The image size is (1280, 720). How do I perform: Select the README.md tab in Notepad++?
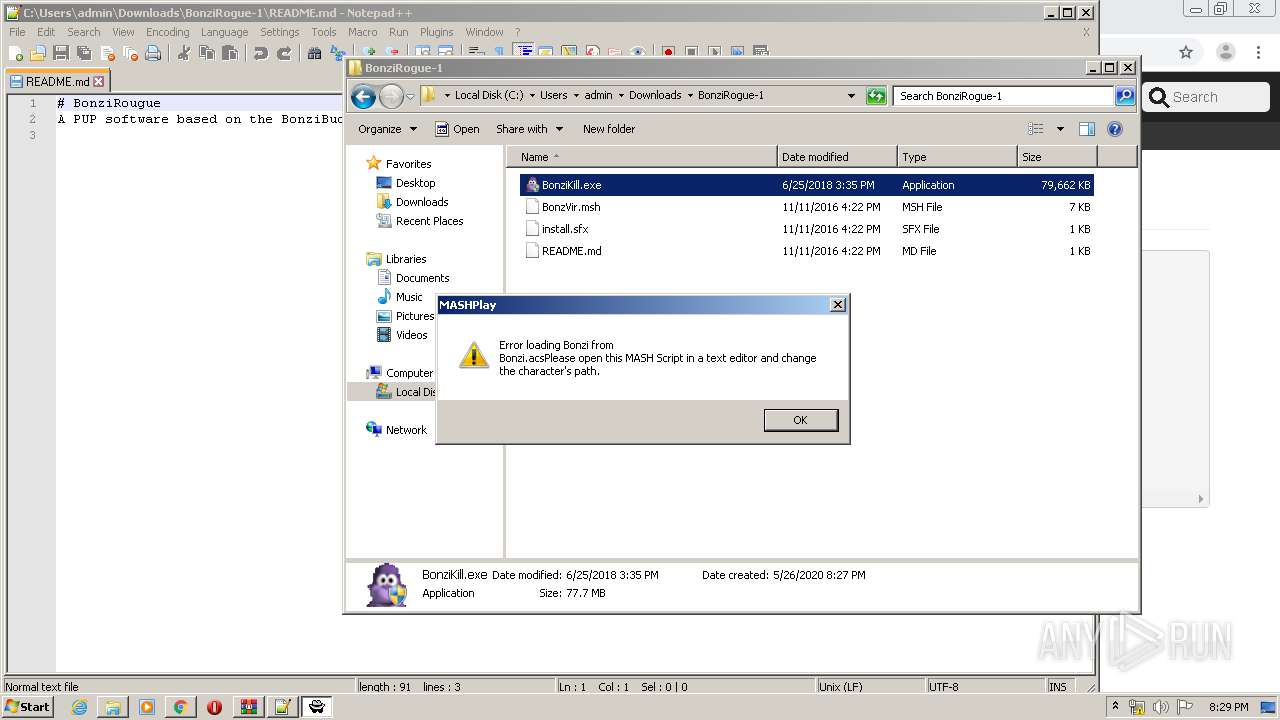(x=57, y=82)
